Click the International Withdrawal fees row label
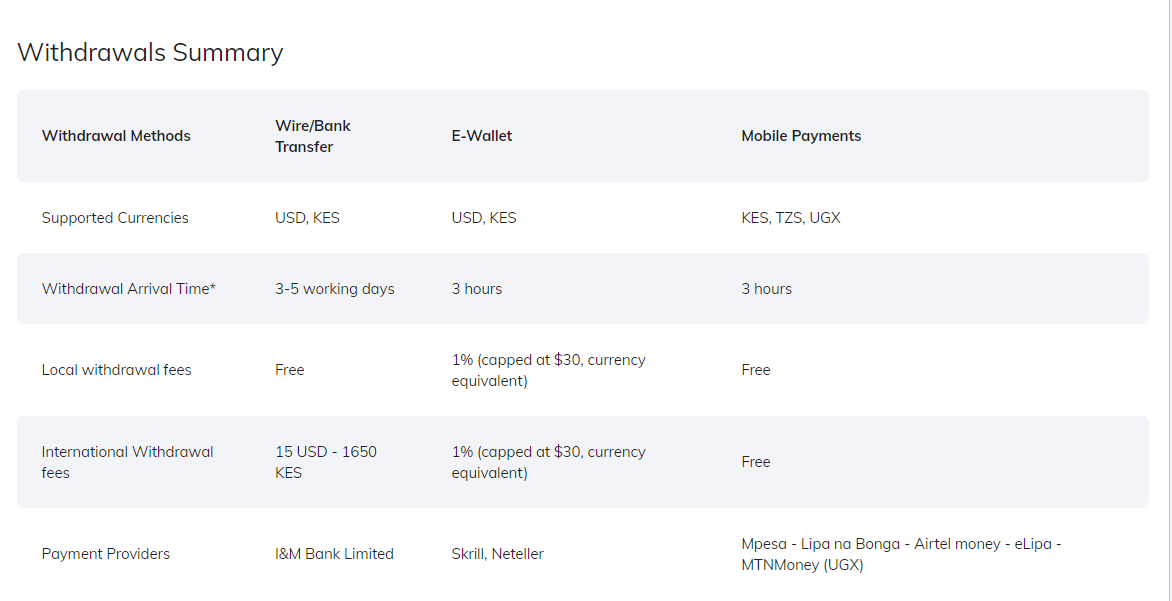The height and width of the screenshot is (601, 1172). [127, 462]
